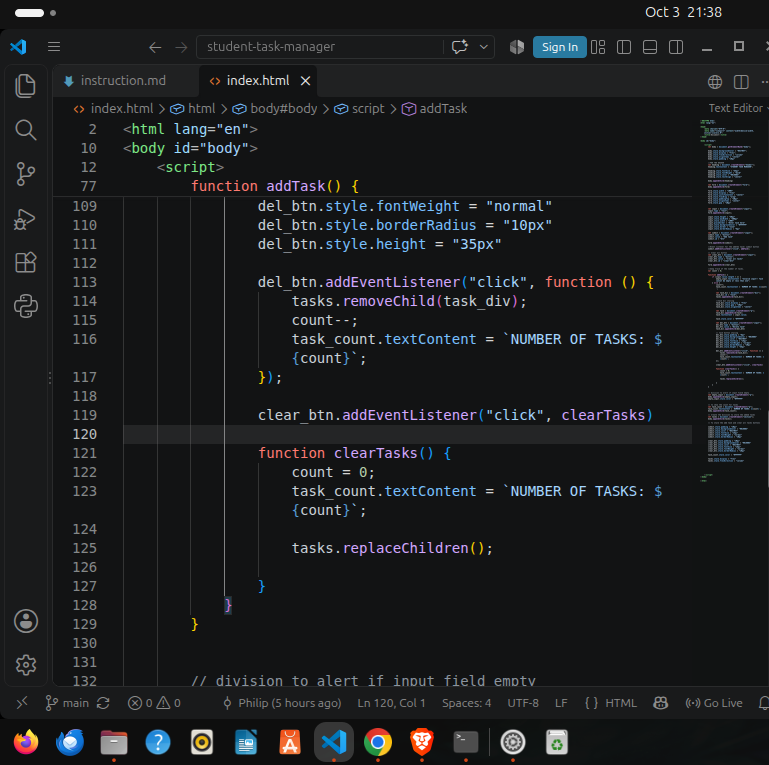Click the clock Oct 3 21:38
This screenshot has width=769, height=765.
(x=683, y=12)
